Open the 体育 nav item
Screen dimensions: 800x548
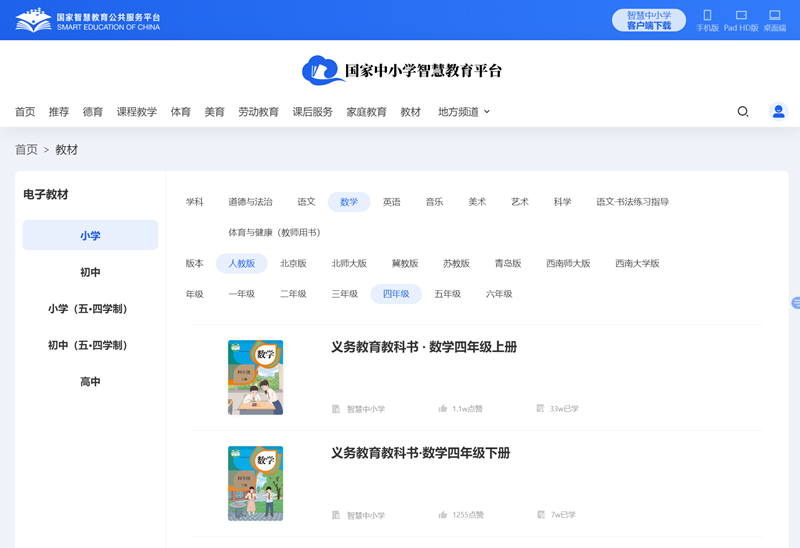181,112
